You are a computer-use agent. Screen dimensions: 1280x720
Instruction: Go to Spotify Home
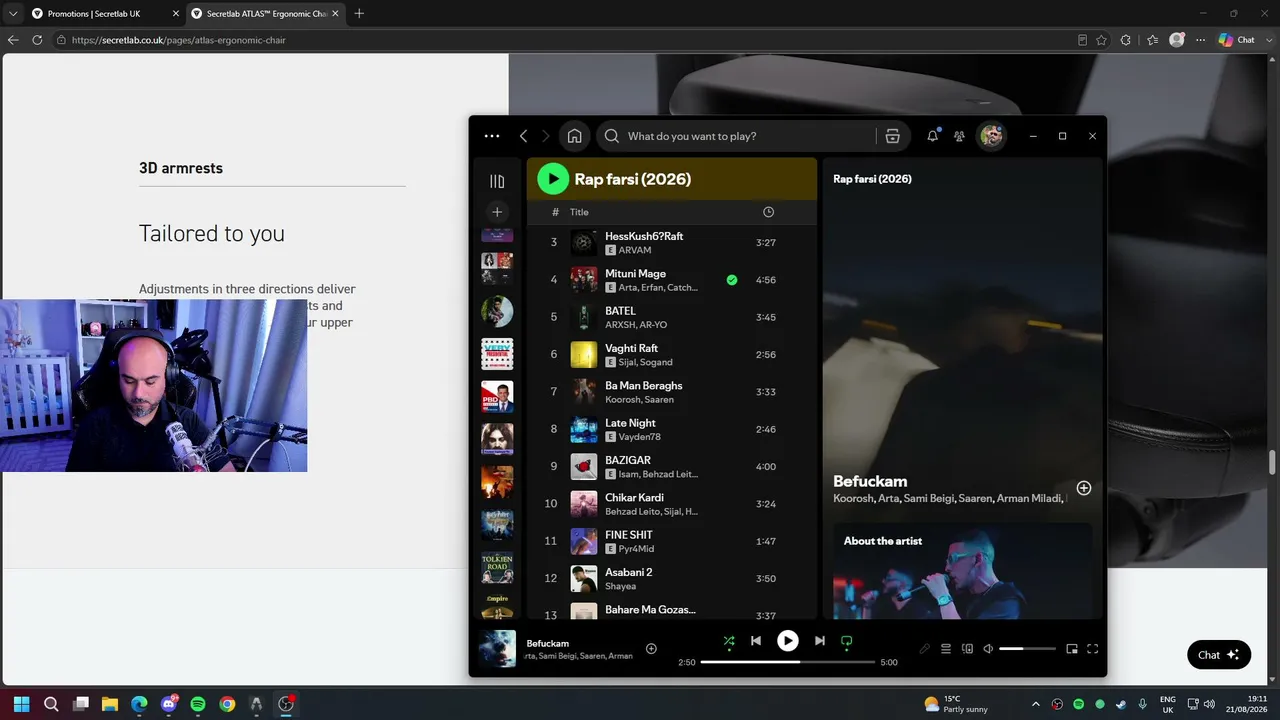tap(574, 136)
